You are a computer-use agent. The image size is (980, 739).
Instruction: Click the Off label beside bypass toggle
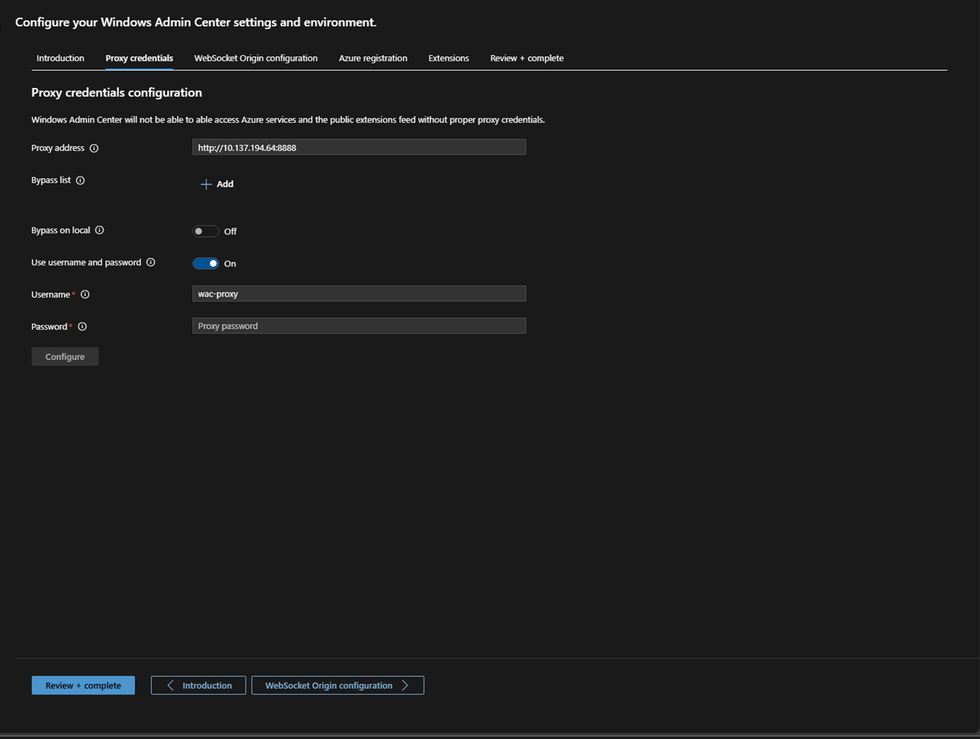[x=230, y=231]
